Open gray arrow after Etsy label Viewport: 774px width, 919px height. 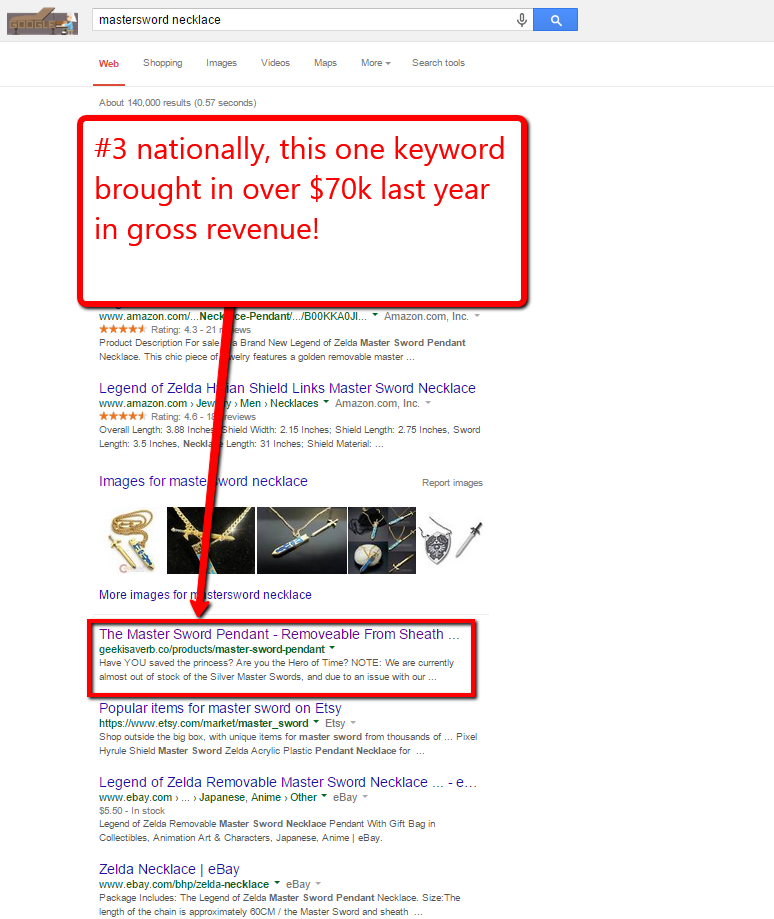pyautogui.click(x=353, y=723)
